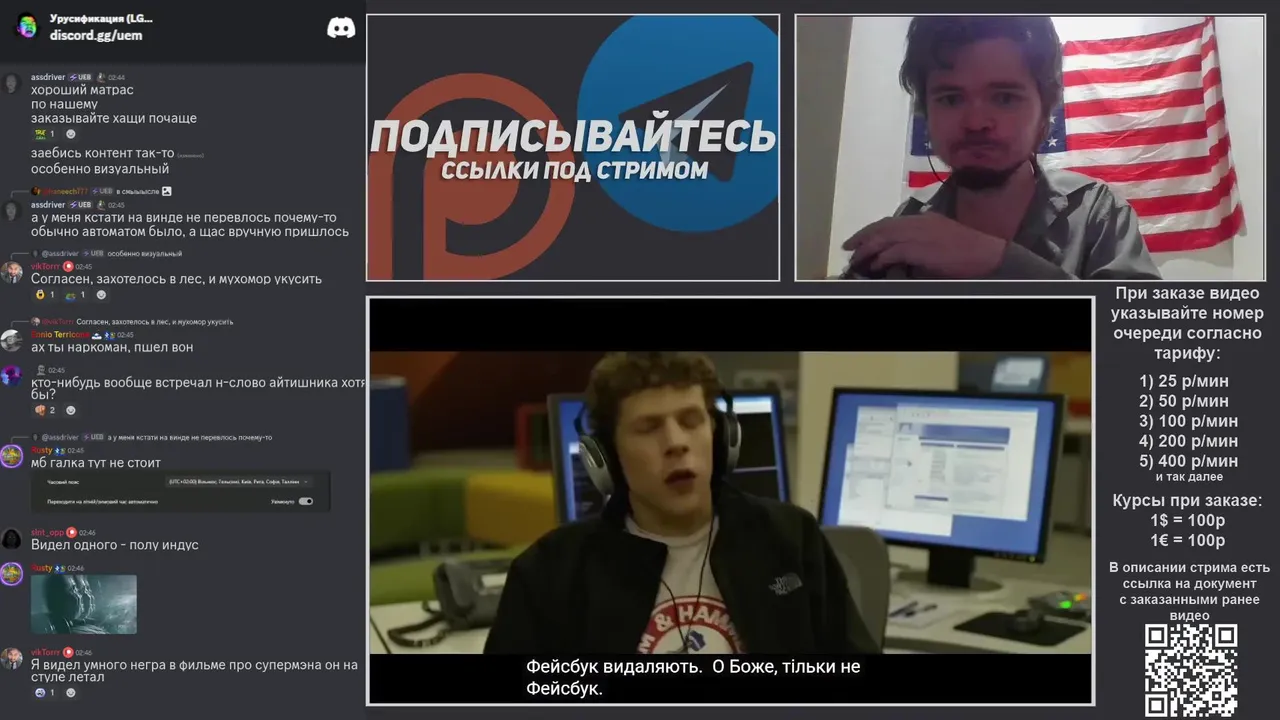The height and width of the screenshot is (720, 1280).
Task: Click the webcam feed with the flag
Action: tap(1029, 147)
